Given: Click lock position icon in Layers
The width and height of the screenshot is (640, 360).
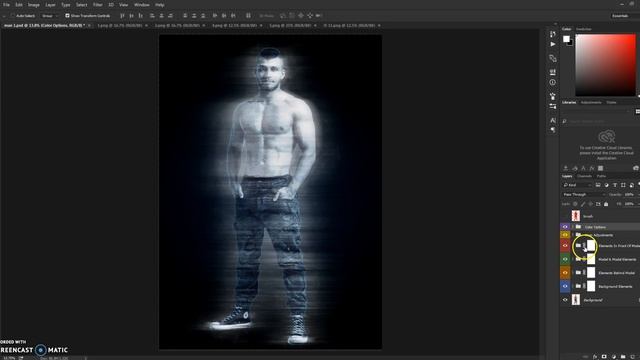Looking at the screenshot, I should (x=591, y=204).
